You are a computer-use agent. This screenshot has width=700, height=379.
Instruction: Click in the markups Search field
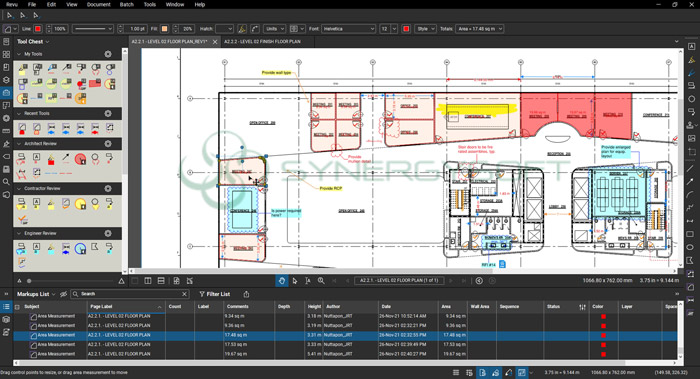coord(129,294)
